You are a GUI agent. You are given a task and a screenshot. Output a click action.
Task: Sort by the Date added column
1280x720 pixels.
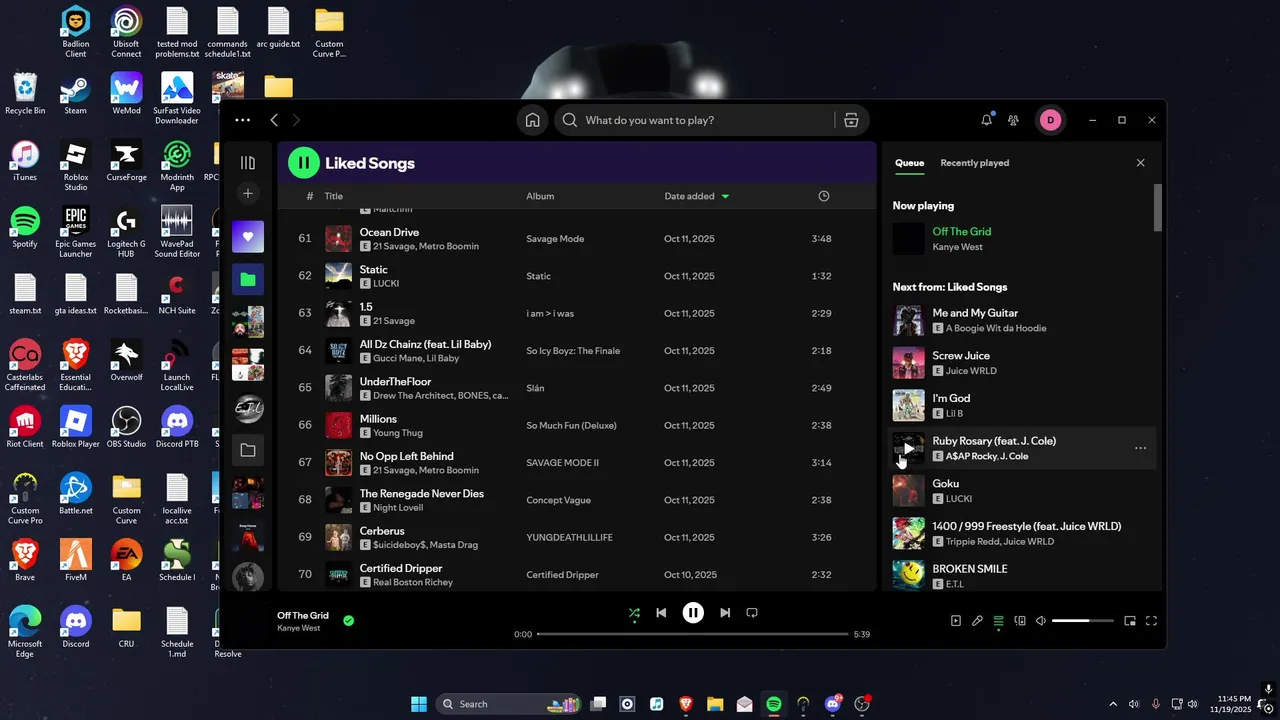click(x=697, y=196)
